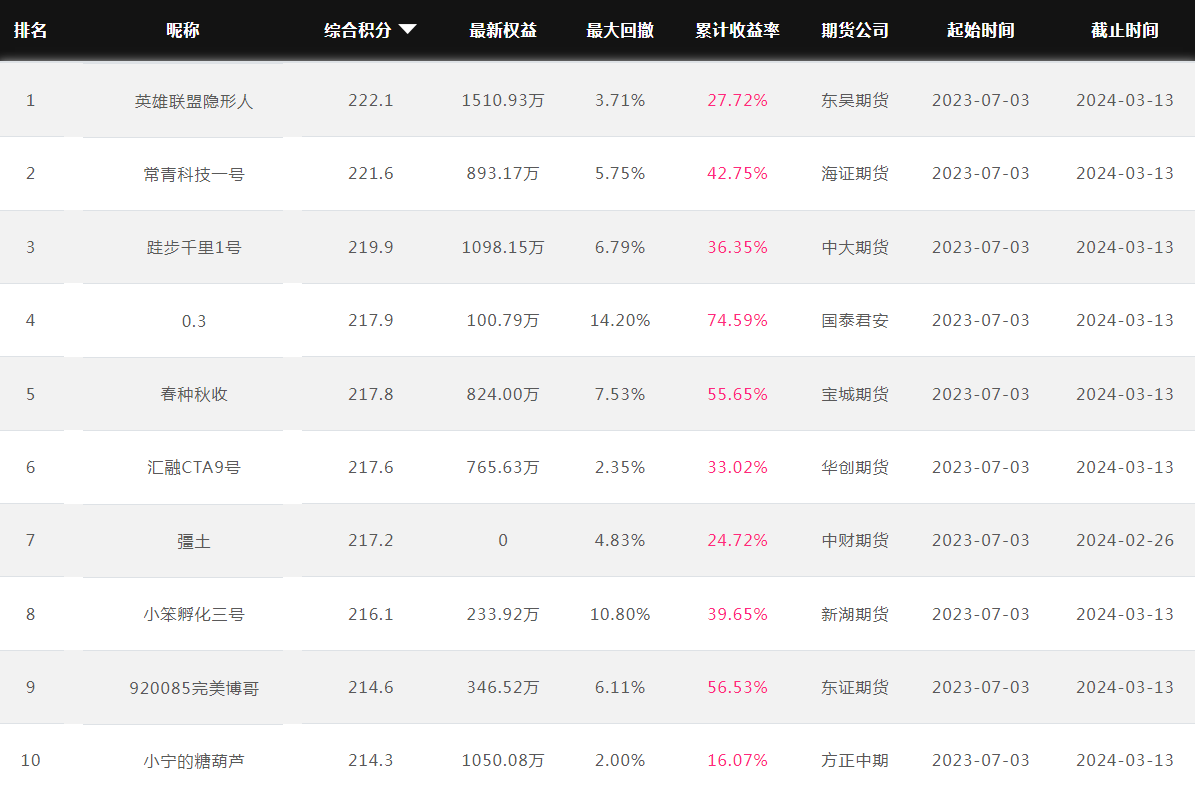The width and height of the screenshot is (1195, 794).
Task: Click the equity value 346.52万
Action: [503, 687]
